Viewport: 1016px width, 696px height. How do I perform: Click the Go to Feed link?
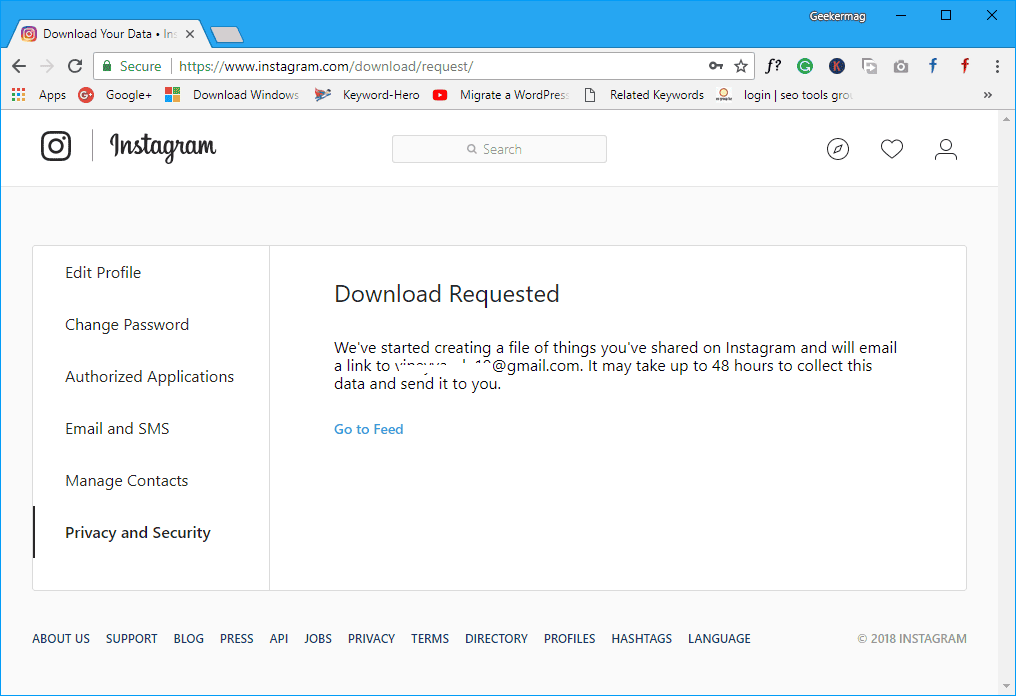pos(369,429)
